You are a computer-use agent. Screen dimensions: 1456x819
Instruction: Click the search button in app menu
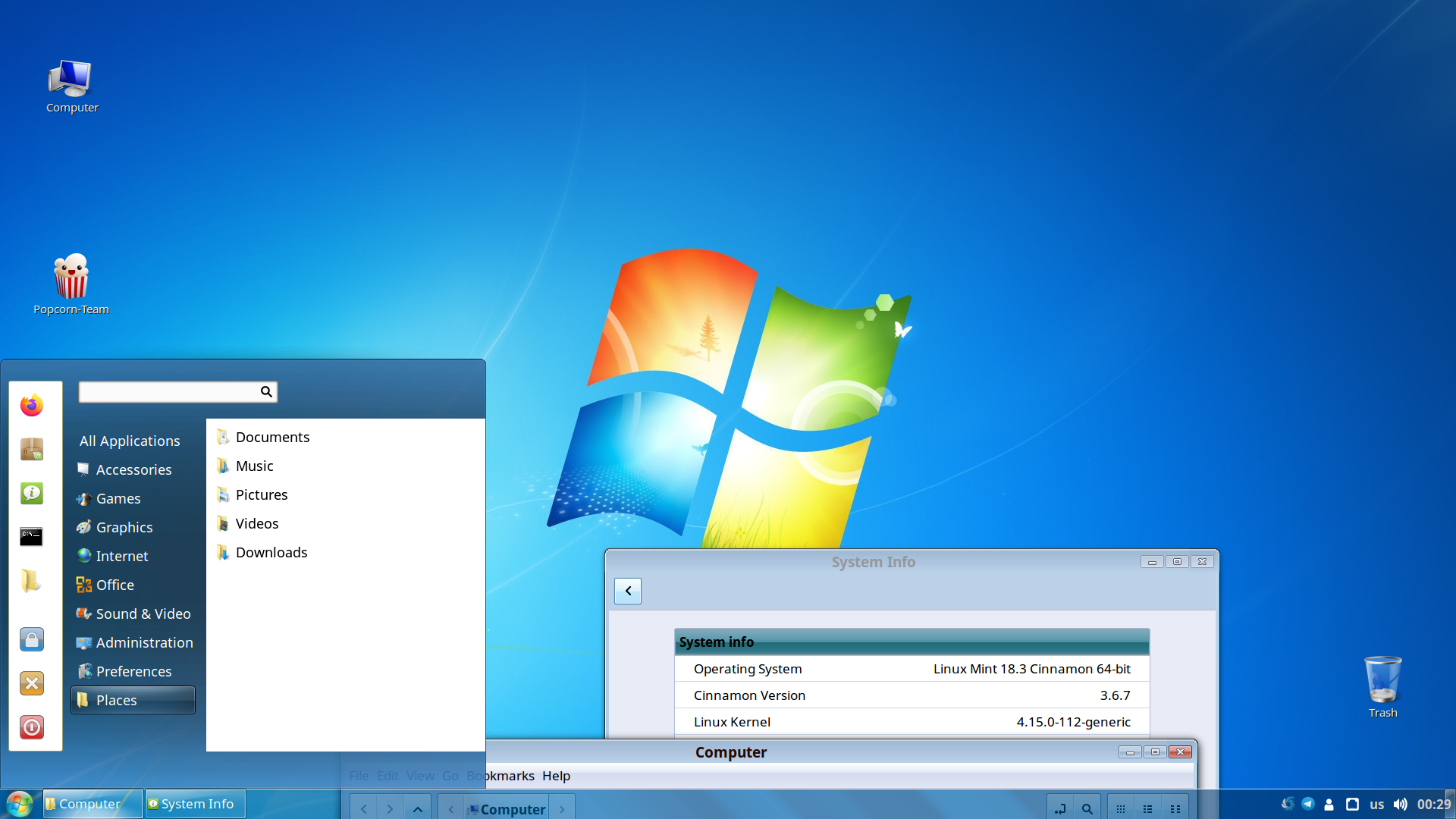266,391
